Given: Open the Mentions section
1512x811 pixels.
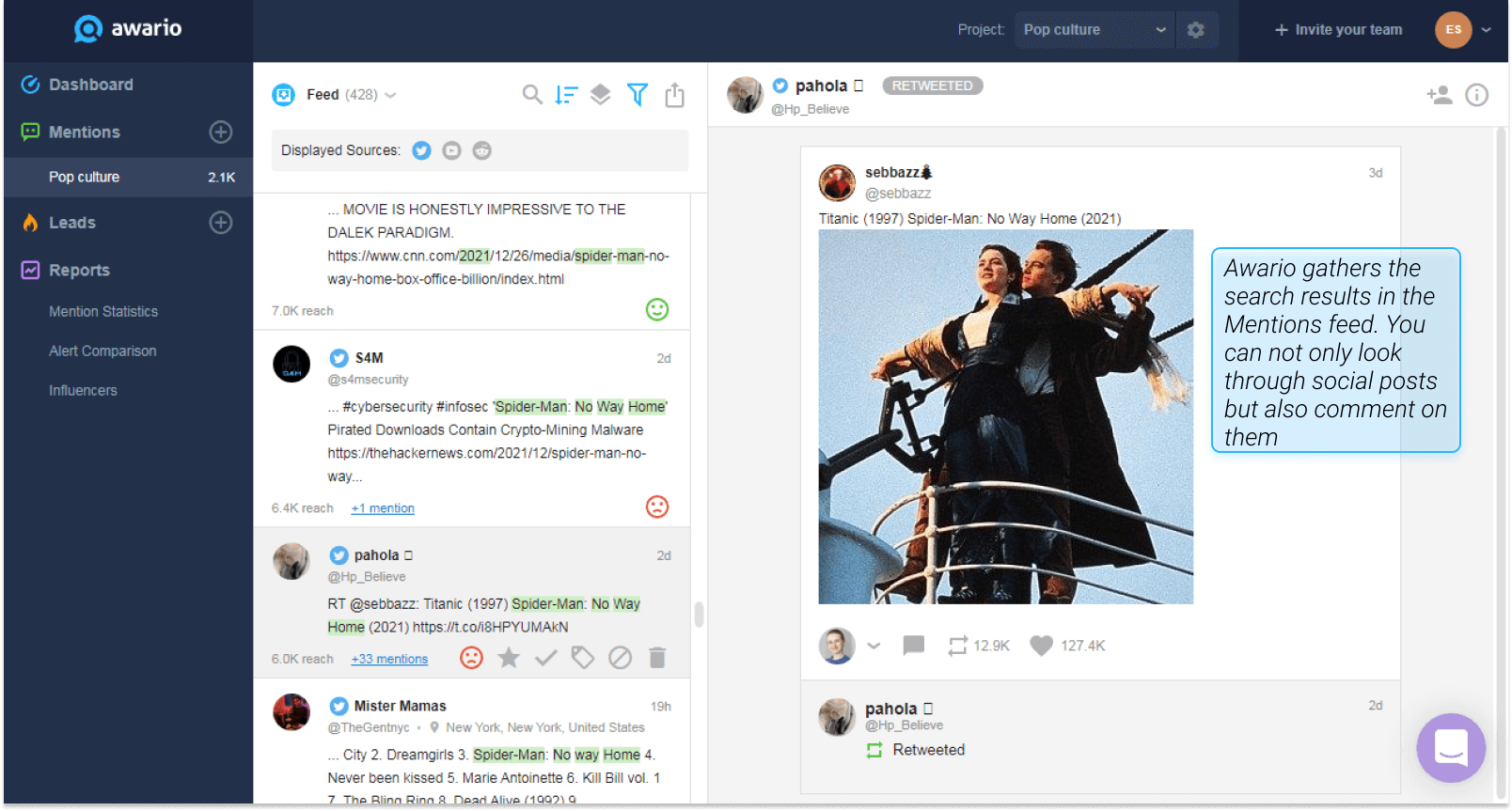Looking at the screenshot, I should 85,133.
